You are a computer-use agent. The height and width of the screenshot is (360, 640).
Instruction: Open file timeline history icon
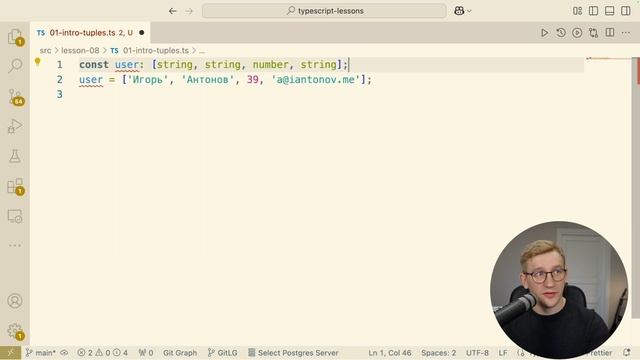tap(561, 33)
